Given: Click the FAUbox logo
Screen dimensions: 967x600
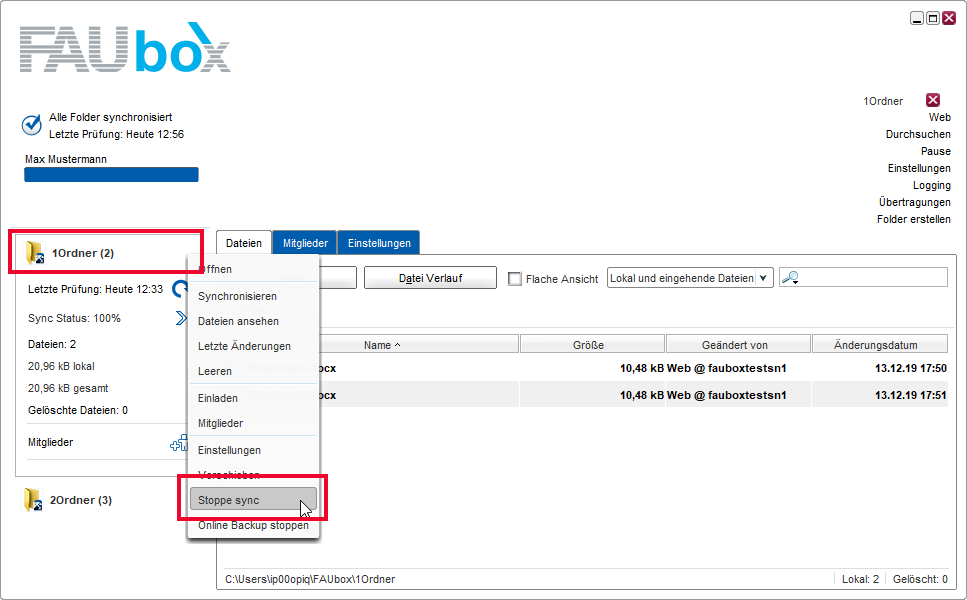Looking at the screenshot, I should pyautogui.click(x=125, y=49).
